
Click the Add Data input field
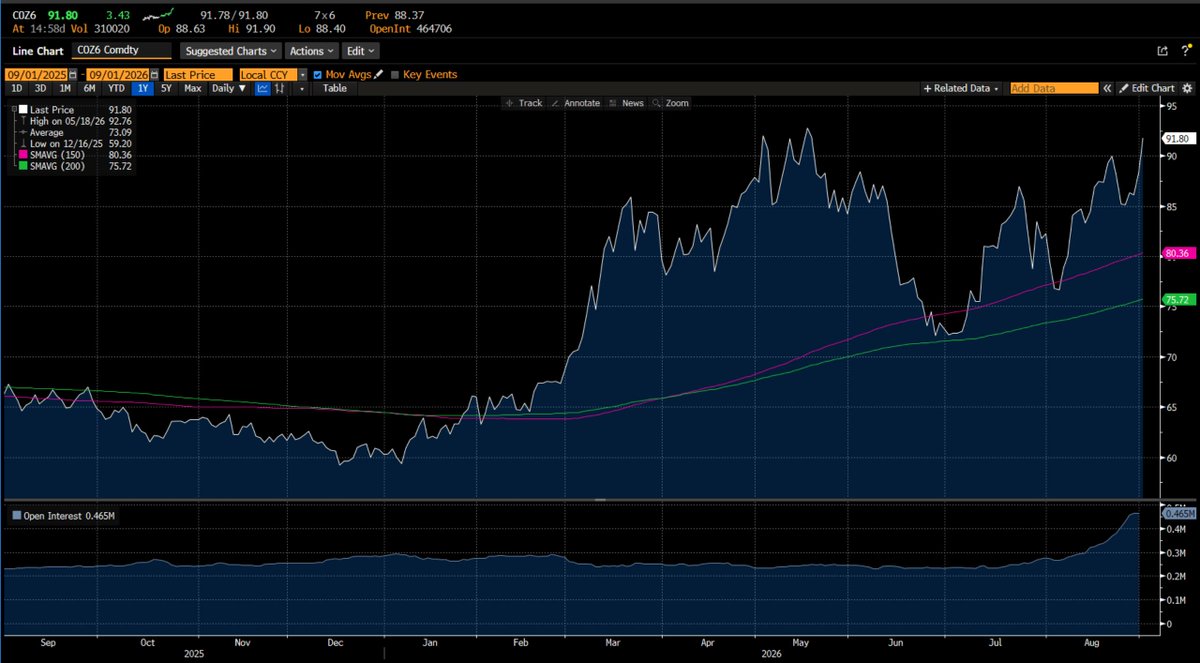(x=1054, y=88)
